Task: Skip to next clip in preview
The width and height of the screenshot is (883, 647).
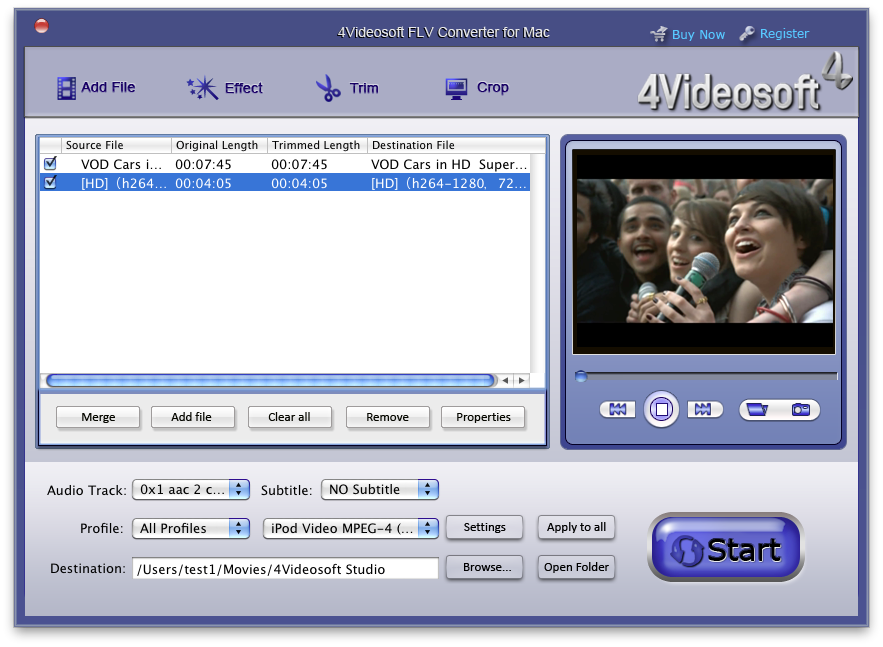Action: click(x=704, y=409)
